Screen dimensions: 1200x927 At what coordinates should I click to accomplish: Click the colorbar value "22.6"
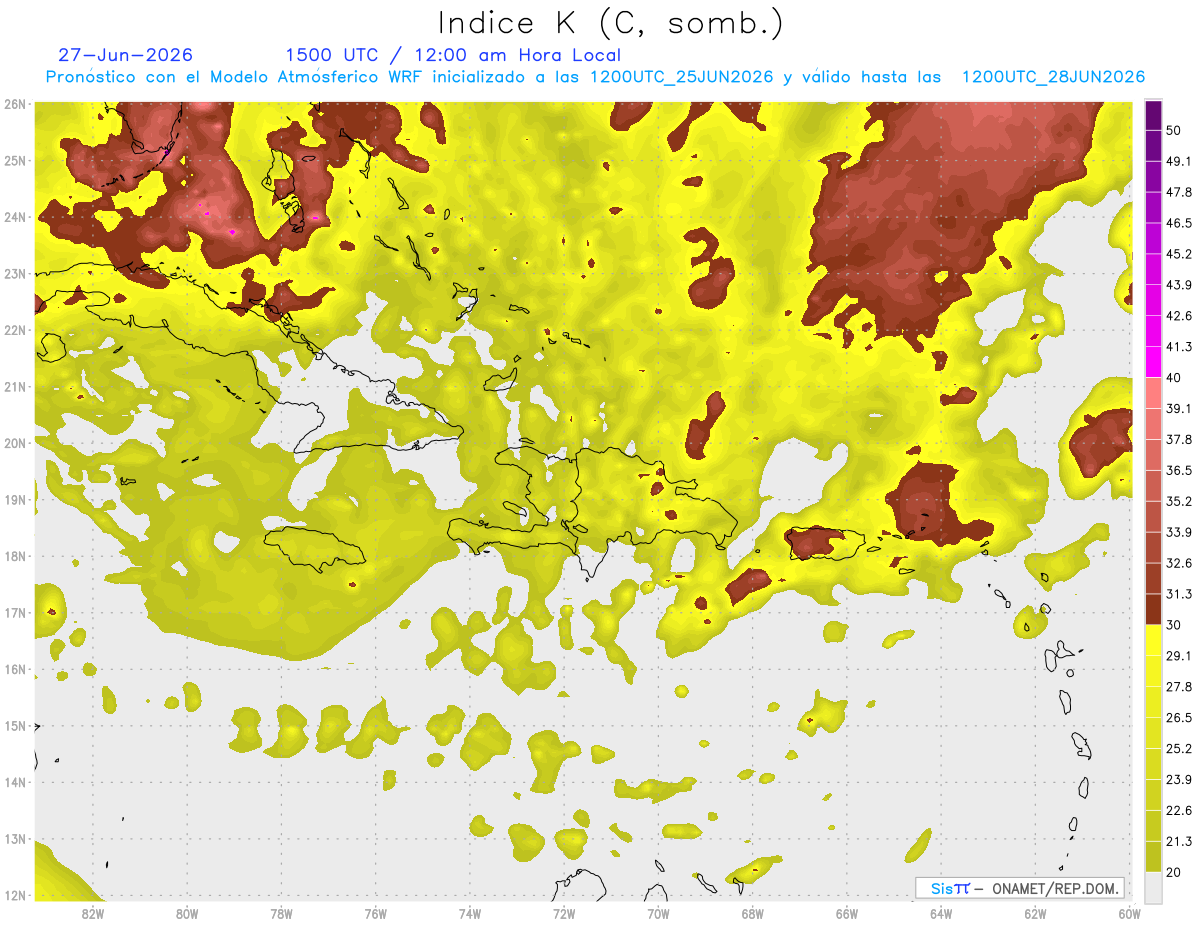(x=1179, y=810)
